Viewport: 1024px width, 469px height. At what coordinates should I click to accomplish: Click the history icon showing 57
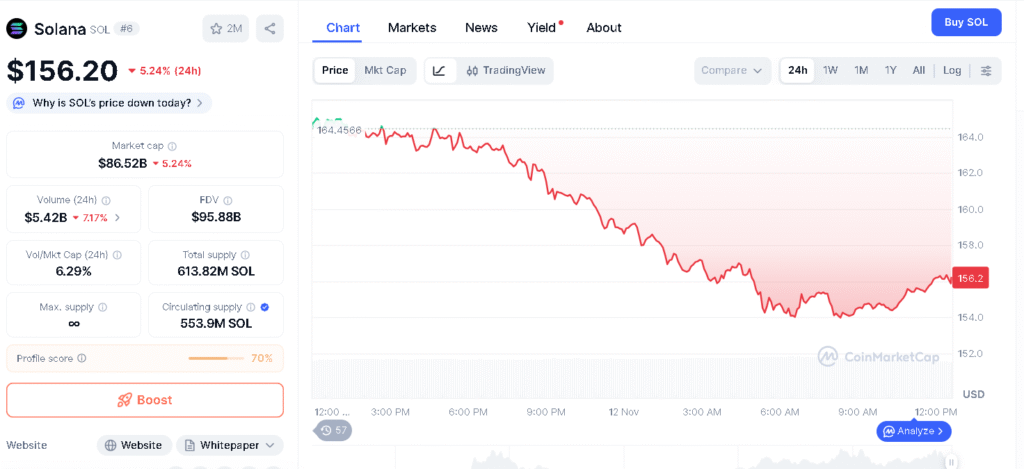[x=334, y=430]
